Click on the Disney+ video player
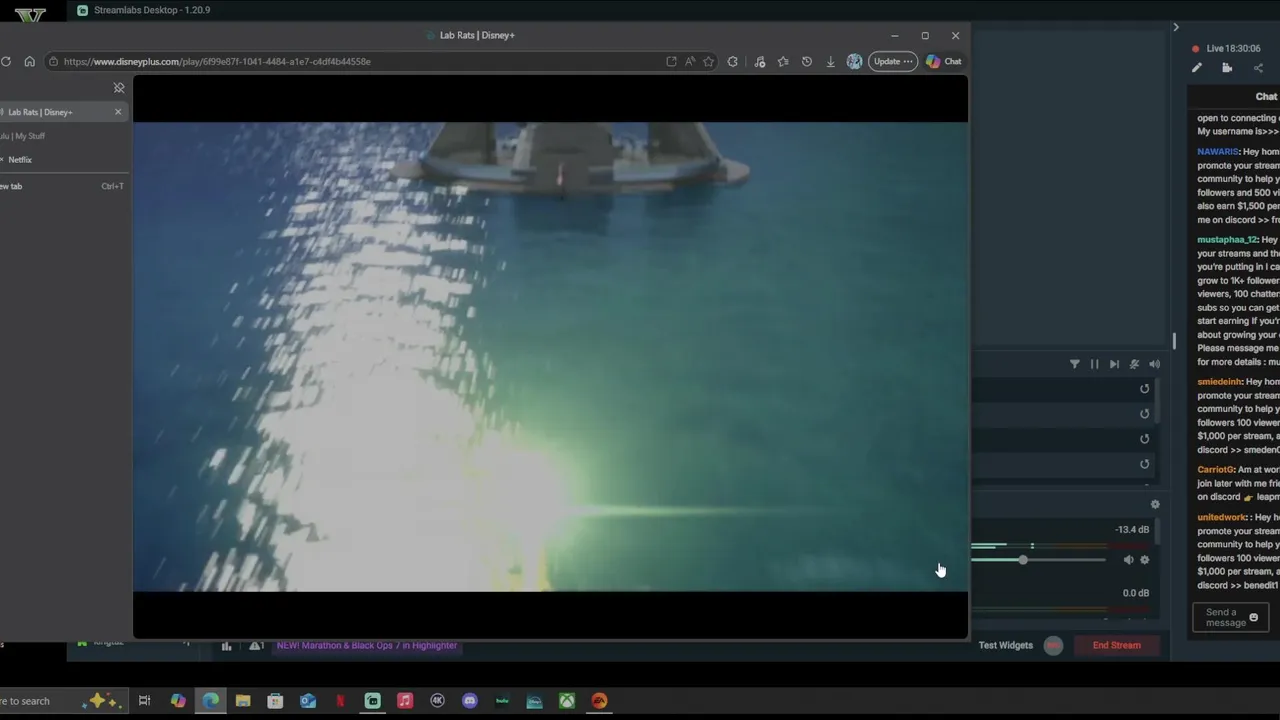Image resolution: width=1280 pixels, height=720 pixels. pos(550,357)
